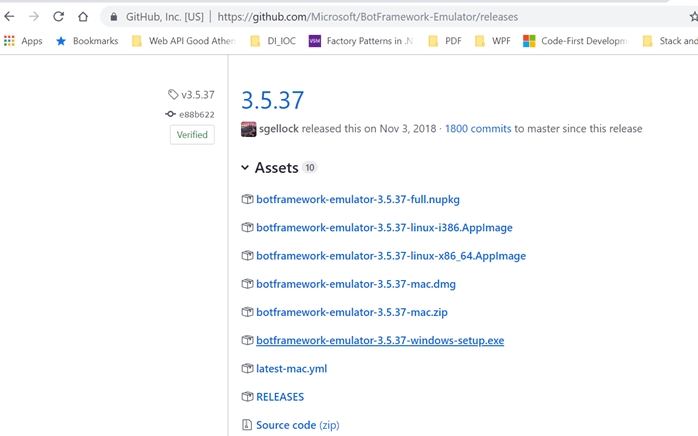Open the 3.5.37 release title link

click(272, 100)
